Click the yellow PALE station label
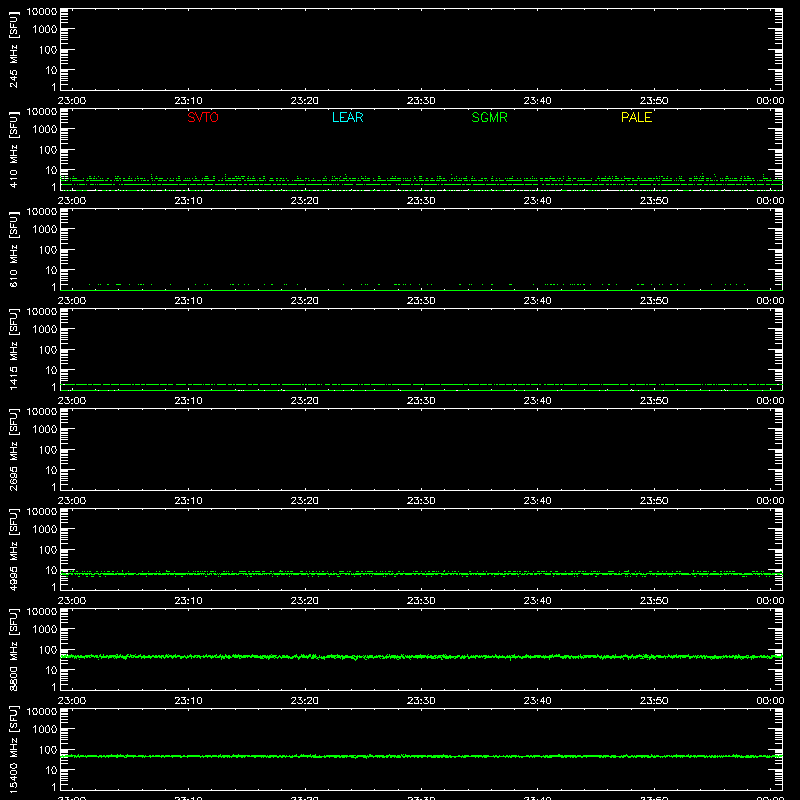The image size is (800, 800). coord(636,117)
